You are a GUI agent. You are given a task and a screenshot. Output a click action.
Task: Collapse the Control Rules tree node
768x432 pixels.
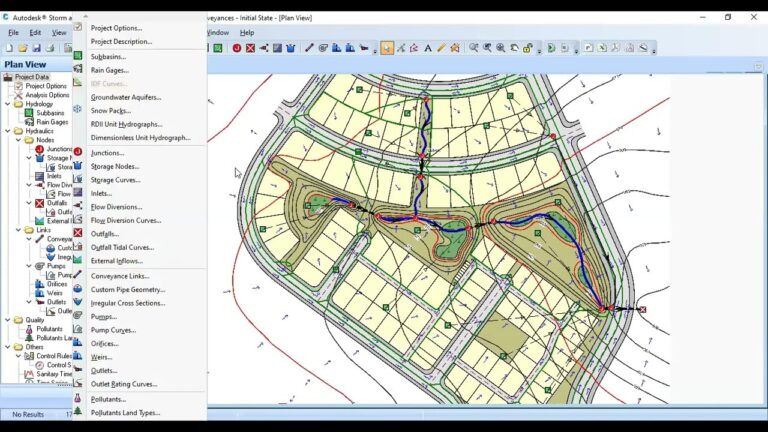pos(19,356)
